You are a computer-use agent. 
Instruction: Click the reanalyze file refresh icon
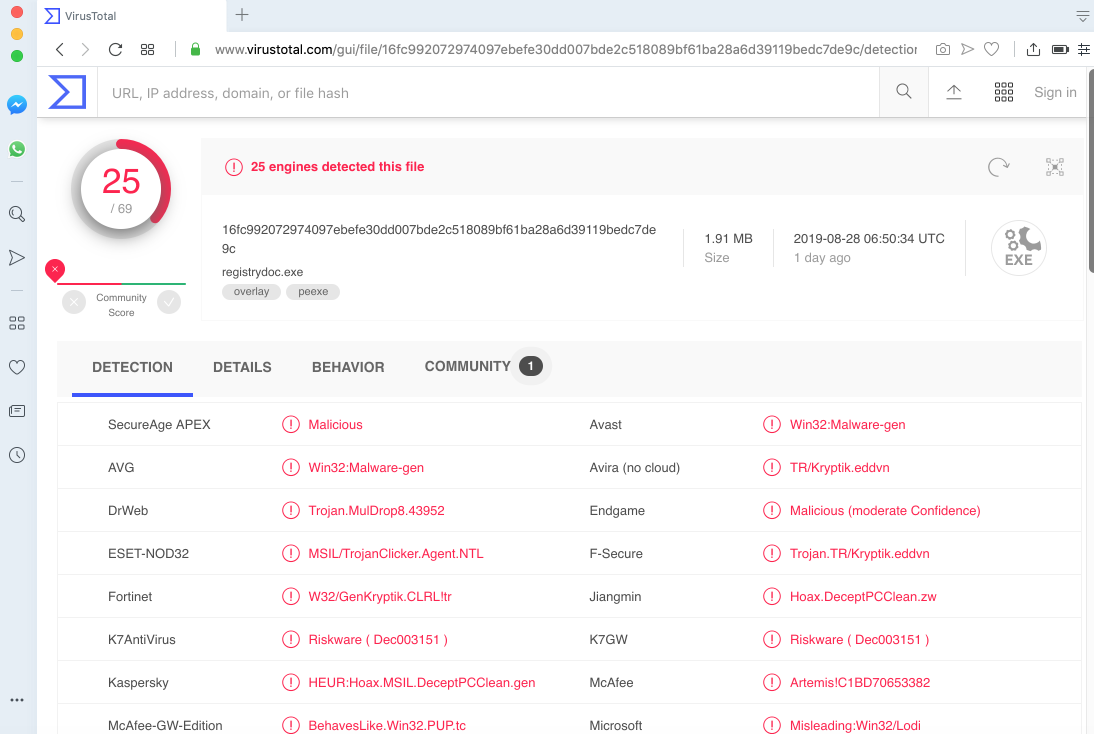coord(998,167)
